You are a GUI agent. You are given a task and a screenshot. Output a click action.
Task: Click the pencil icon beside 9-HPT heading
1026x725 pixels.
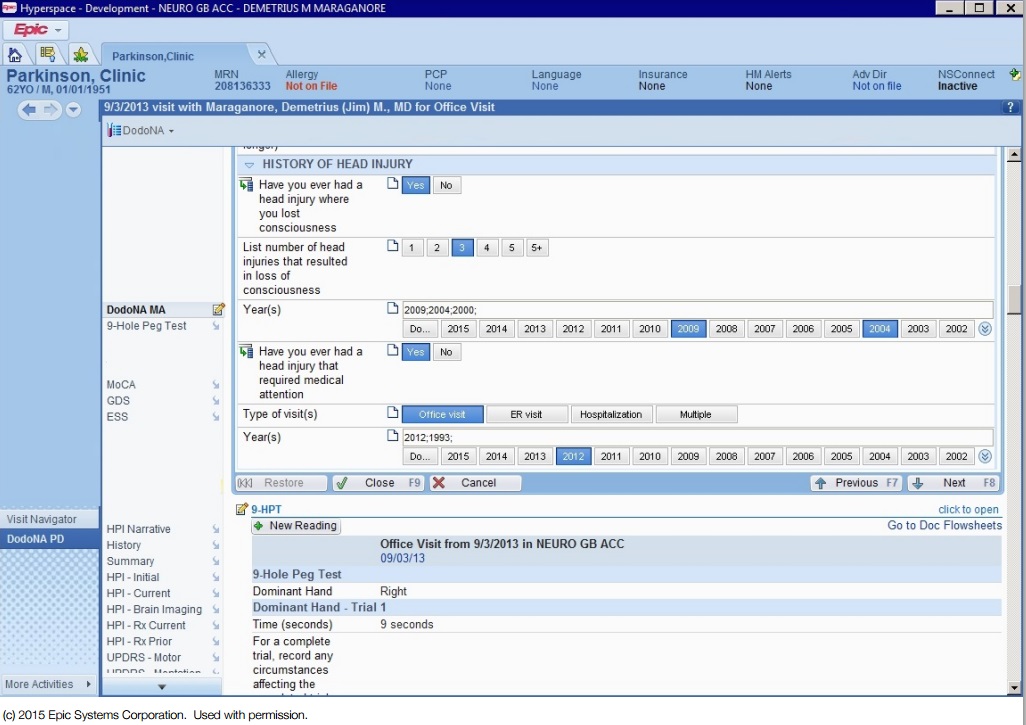pyautogui.click(x=241, y=509)
